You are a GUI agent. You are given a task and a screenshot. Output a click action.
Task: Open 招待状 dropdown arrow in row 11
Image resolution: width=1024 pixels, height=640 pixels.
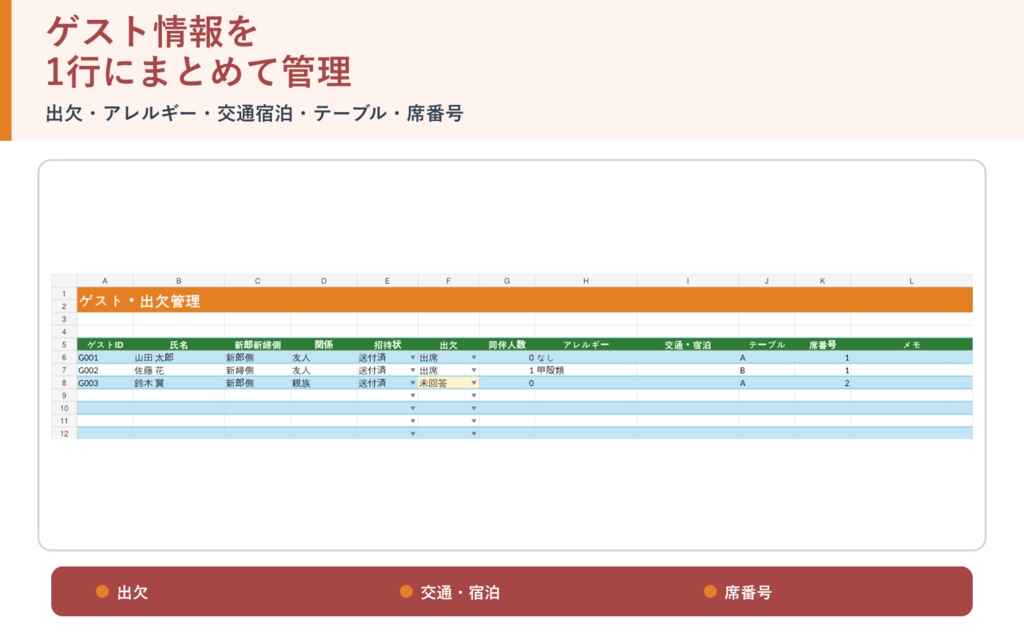[412, 421]
